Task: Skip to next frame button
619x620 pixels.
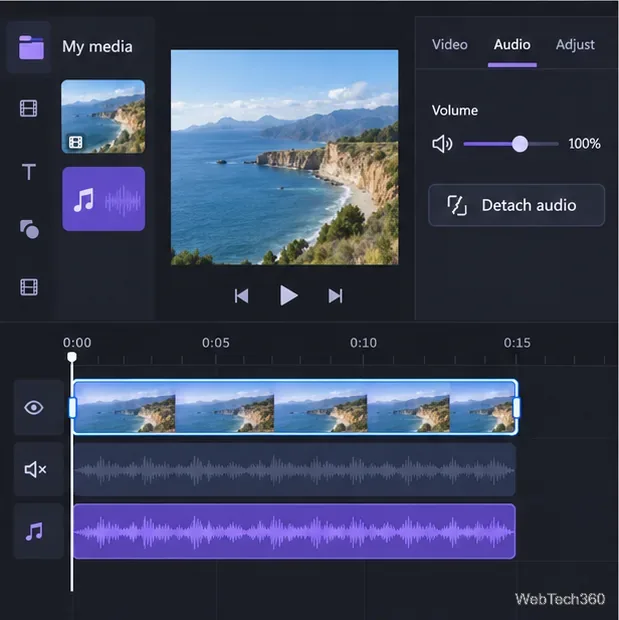Action: point(335,296)
